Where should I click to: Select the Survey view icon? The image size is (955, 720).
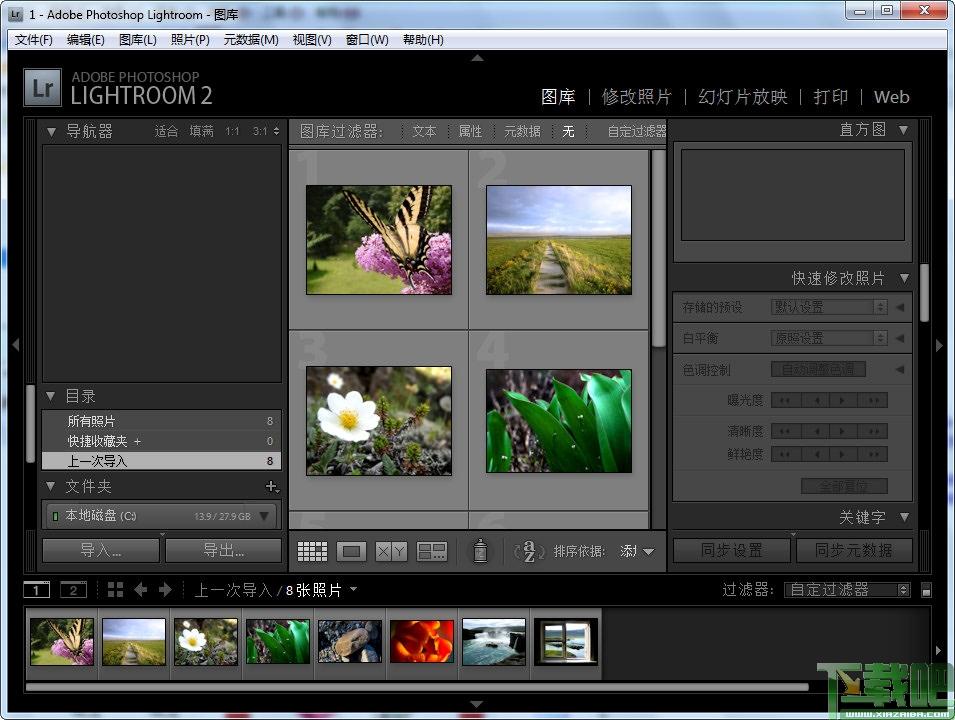click(x=431, y=551)
